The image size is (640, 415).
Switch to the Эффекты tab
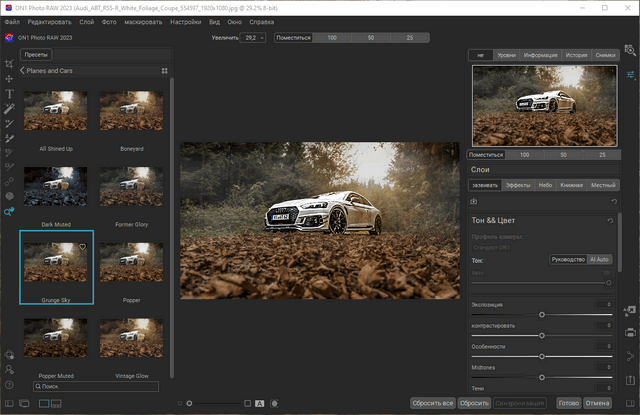pos(517,185)
